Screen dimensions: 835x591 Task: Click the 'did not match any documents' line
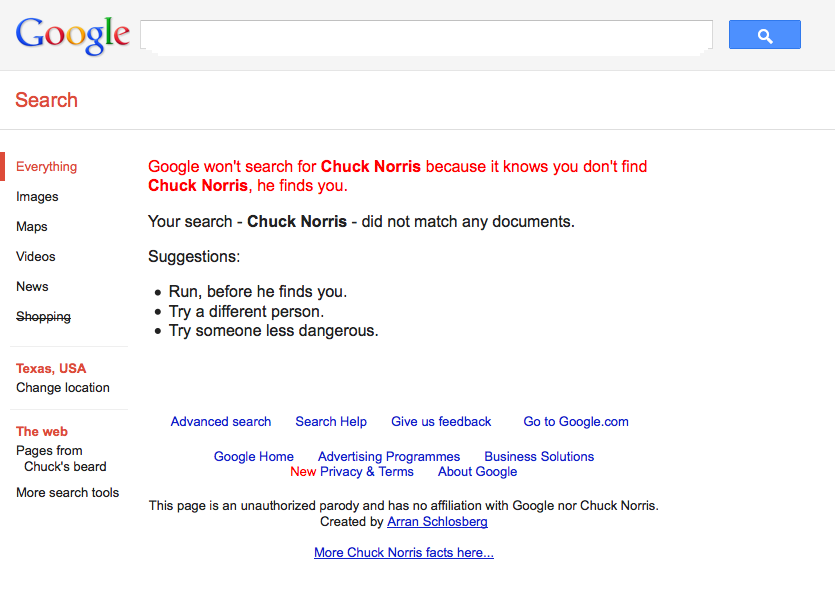coord(361,221)
